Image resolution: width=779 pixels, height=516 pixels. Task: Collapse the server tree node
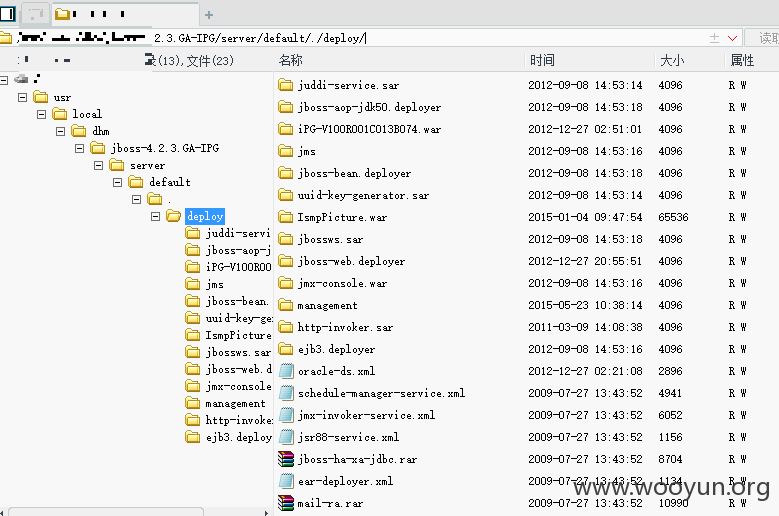pos(98,165)
